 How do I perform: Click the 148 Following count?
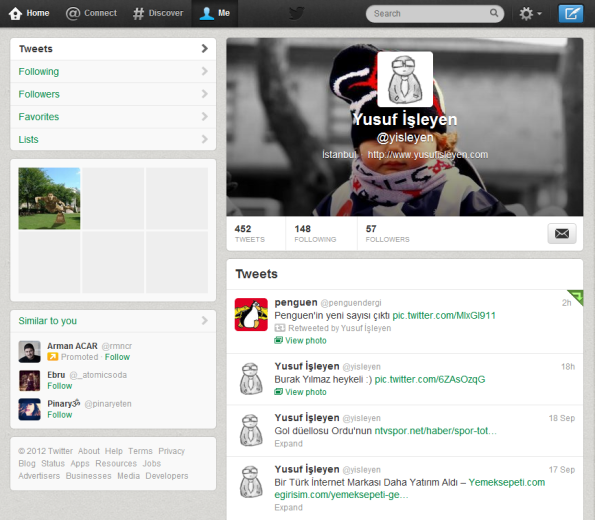[315, 233]
